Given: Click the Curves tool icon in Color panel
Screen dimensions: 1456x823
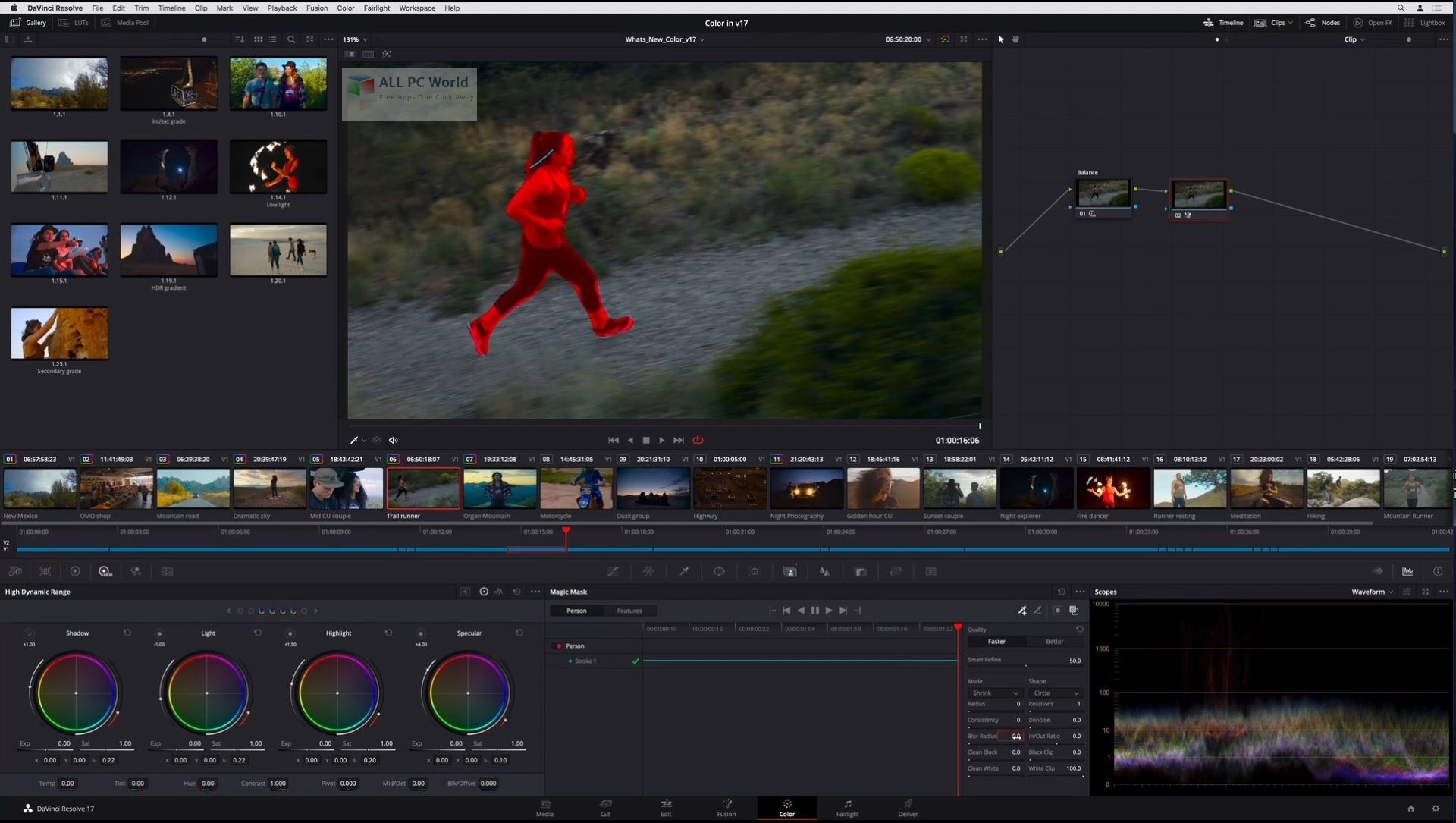Looking at the screenshot, I should click(613, 571).
